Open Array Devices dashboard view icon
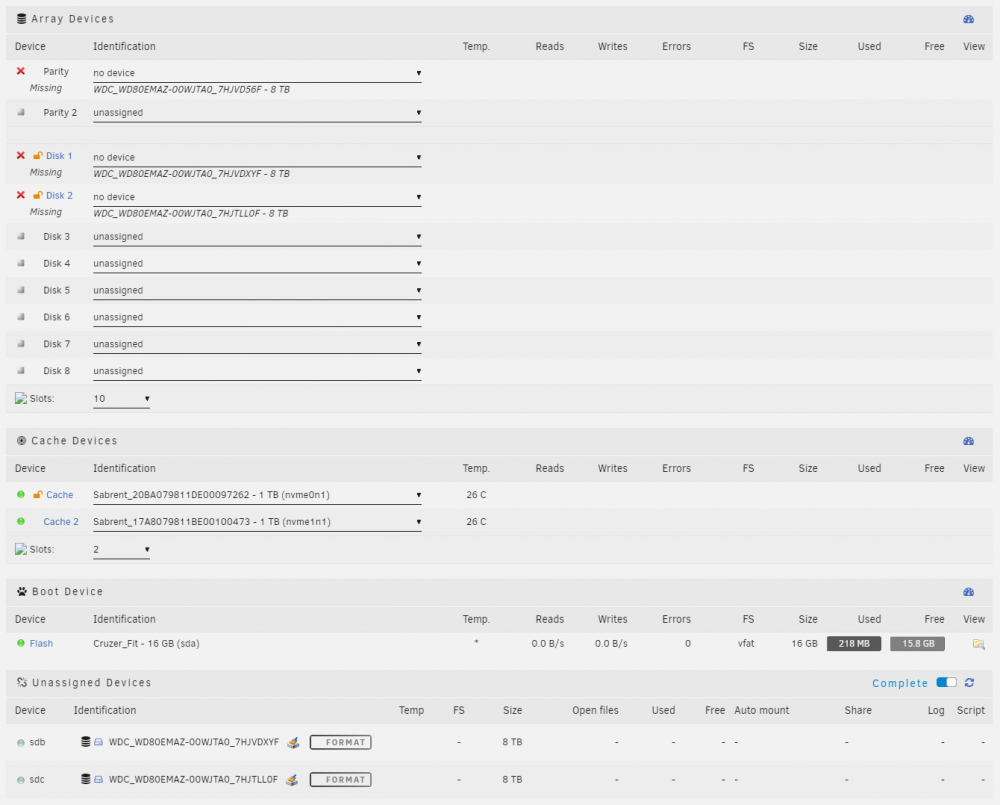The height and width of the screenshot is (805, 1000). click(968, 19)
